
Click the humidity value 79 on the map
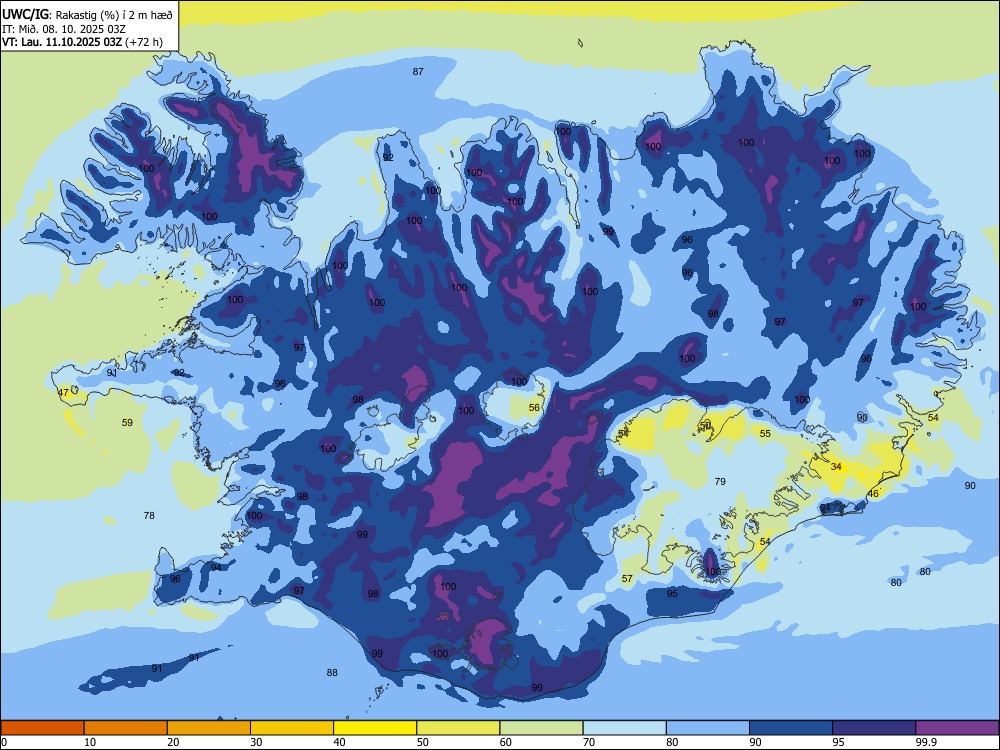pos(720,482)
